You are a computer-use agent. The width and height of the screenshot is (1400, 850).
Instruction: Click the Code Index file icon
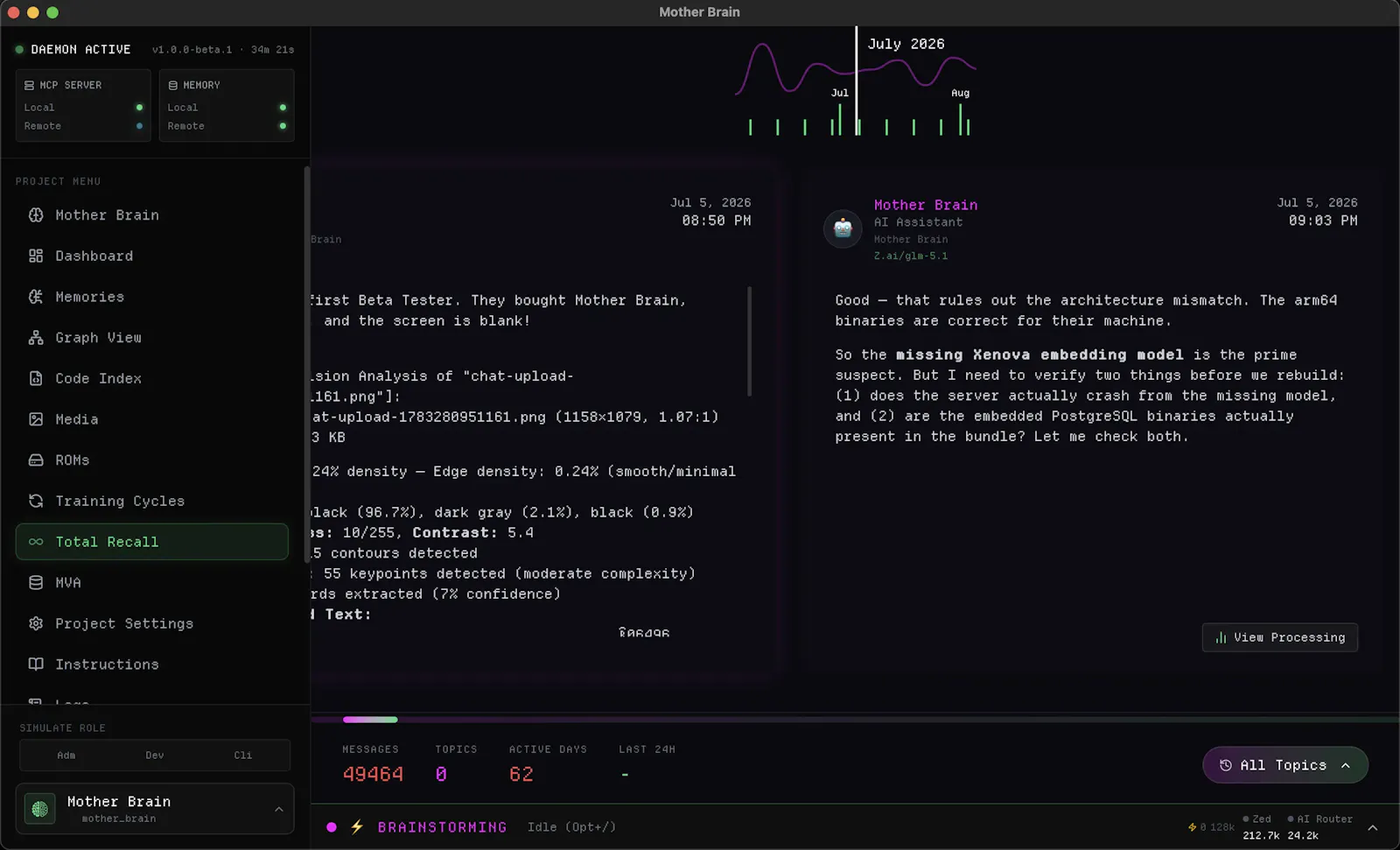pos(36,378)
